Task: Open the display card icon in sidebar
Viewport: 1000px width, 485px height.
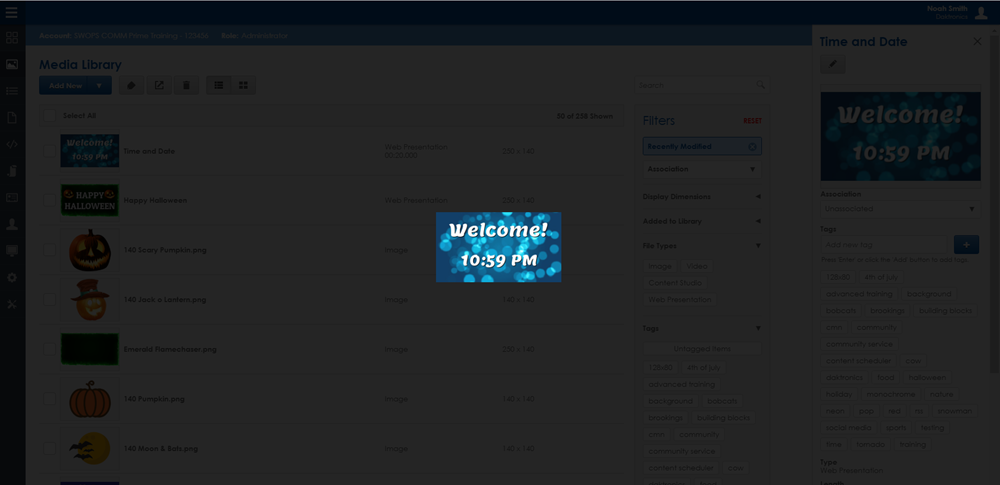Action: (x=11, y=197)
